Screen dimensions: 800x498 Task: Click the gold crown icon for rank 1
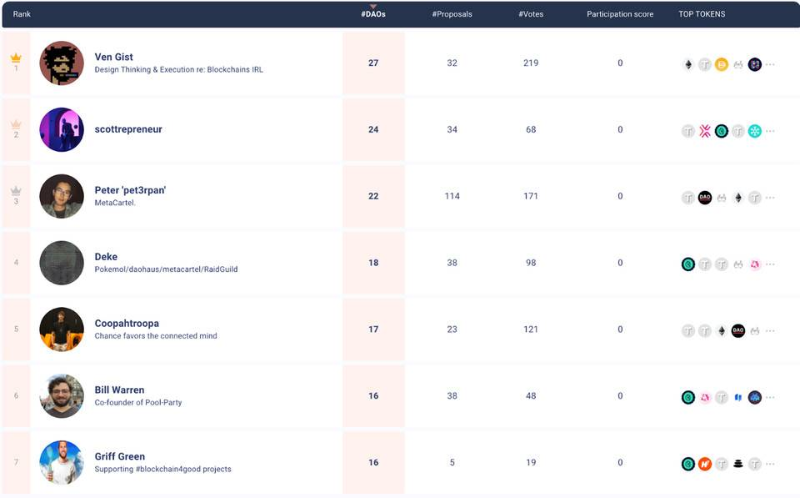pyautogui.click(x=15, y=58)
